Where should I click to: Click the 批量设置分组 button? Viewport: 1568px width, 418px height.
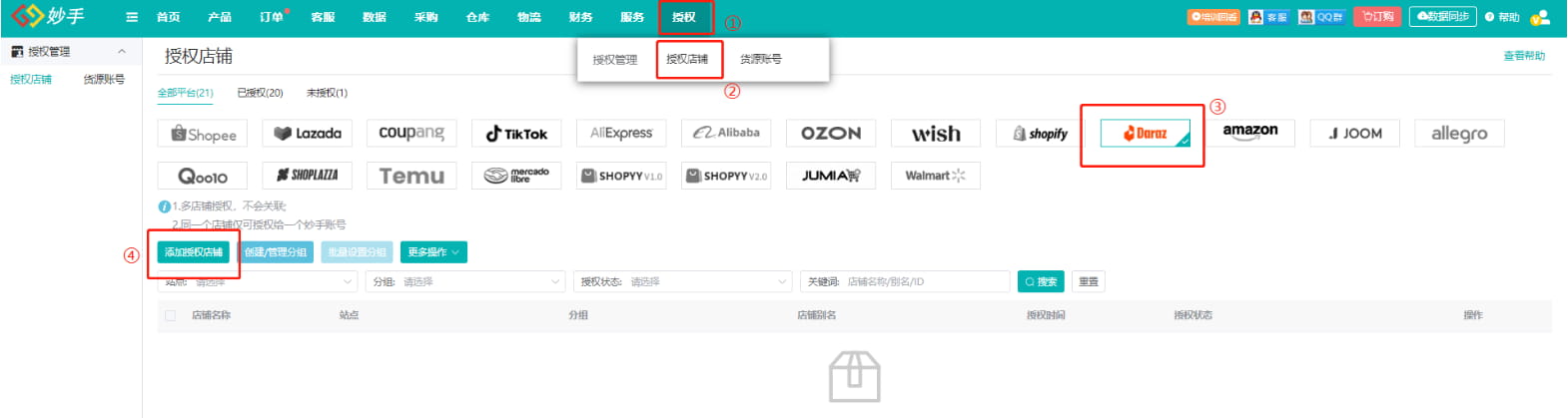pyautogui.click(x=357, y=252)
